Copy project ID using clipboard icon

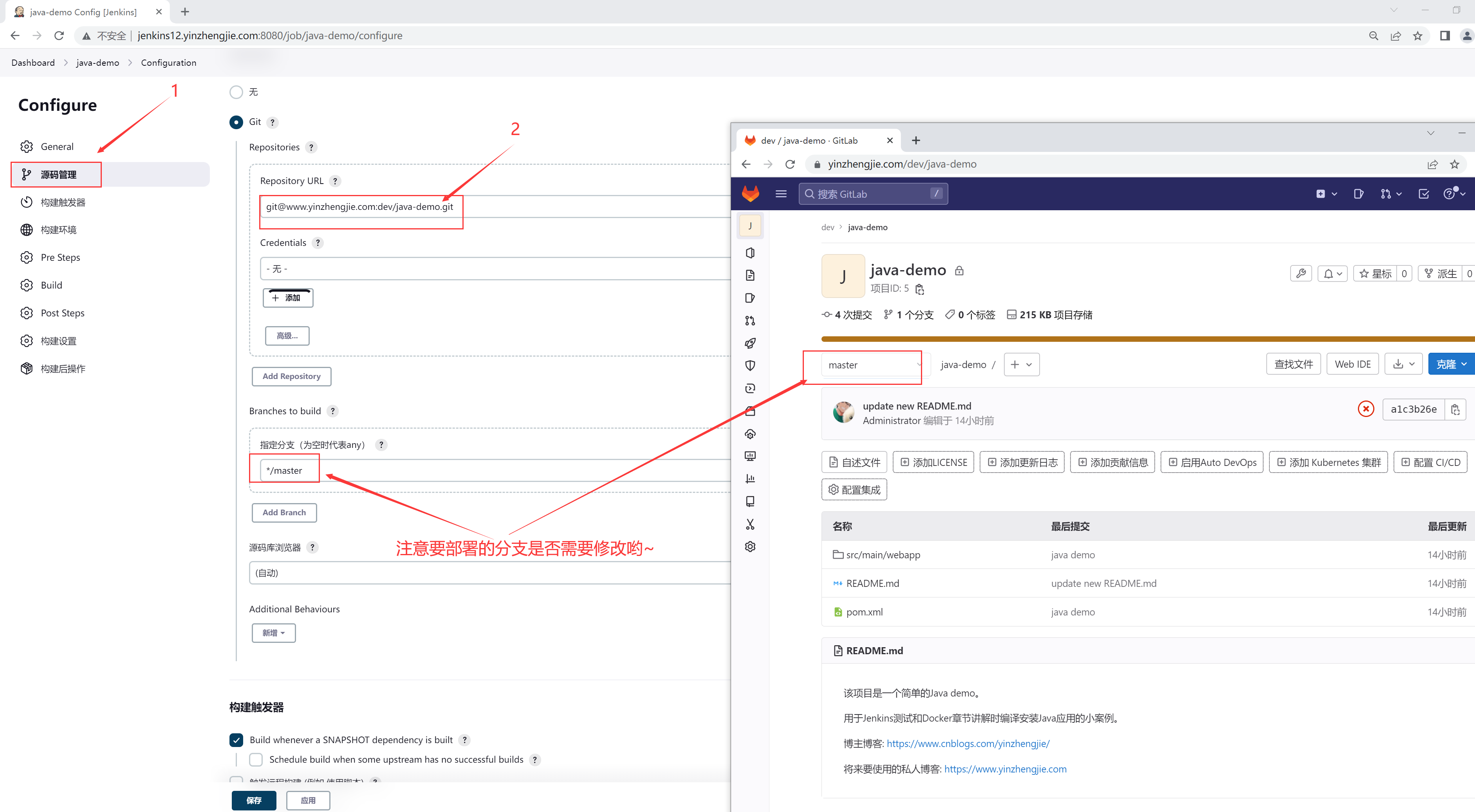click(x=920, y=289)
